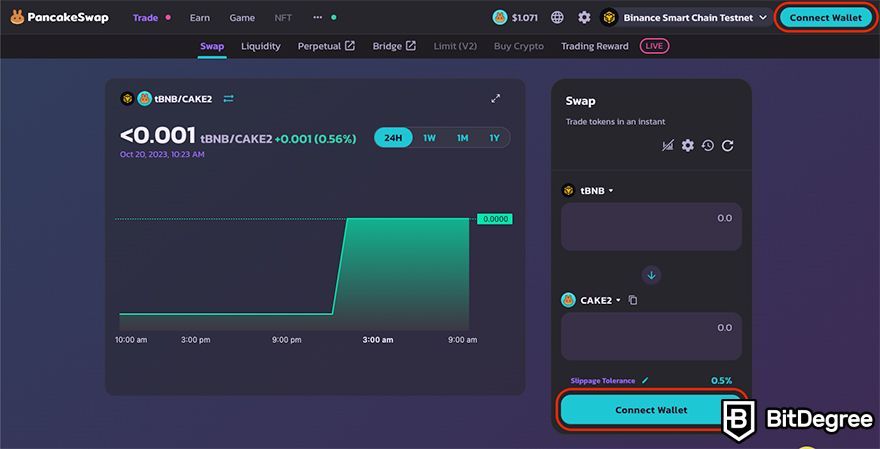Open the Trade menu
Screen dimensions: 880x449
145,17
